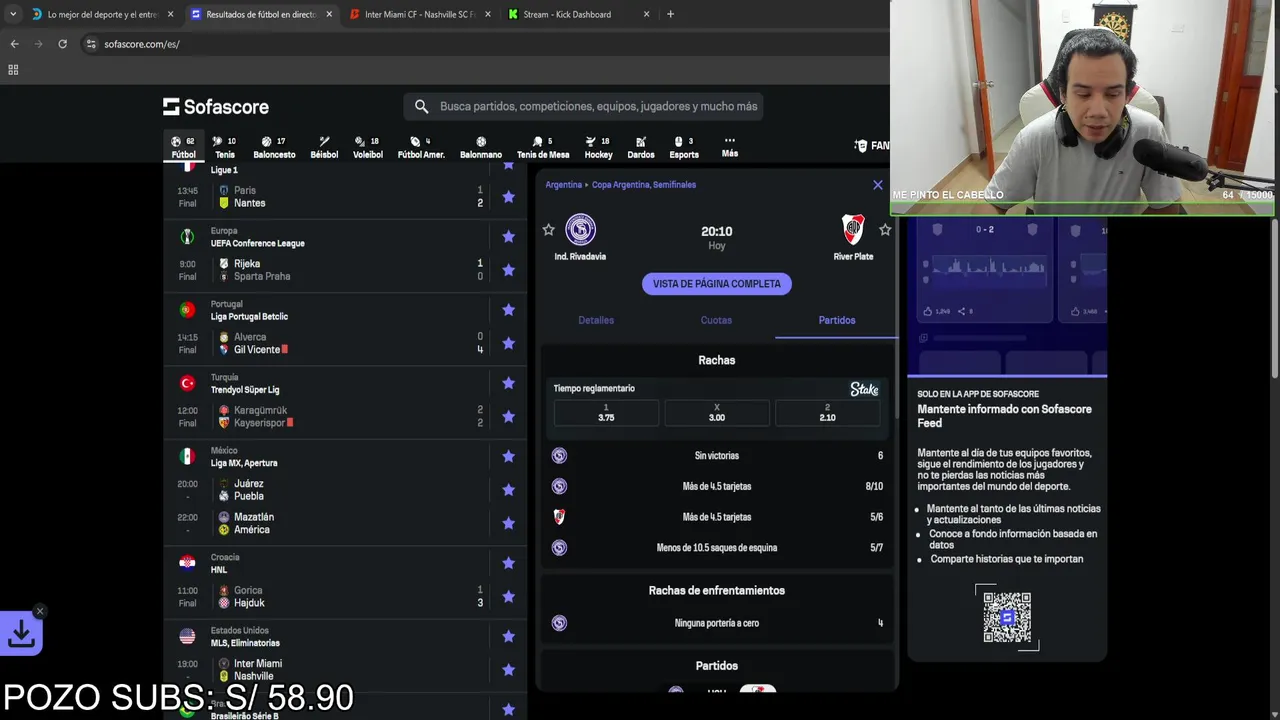Switch to Lo mejor del deporte browser tab
The height and width of the screenshot is (720, 1280).
click(101, 14)
